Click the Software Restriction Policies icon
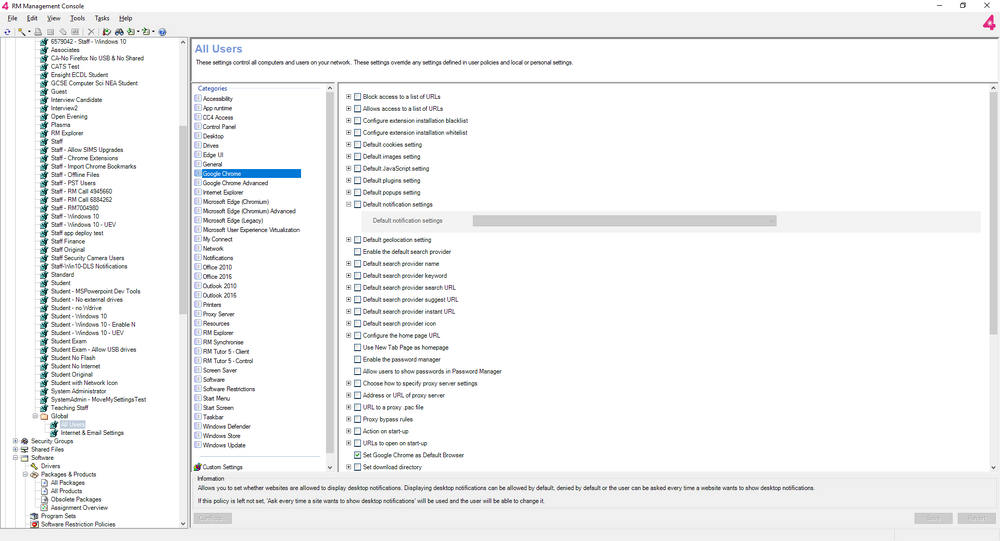 [x=34, y=524]
